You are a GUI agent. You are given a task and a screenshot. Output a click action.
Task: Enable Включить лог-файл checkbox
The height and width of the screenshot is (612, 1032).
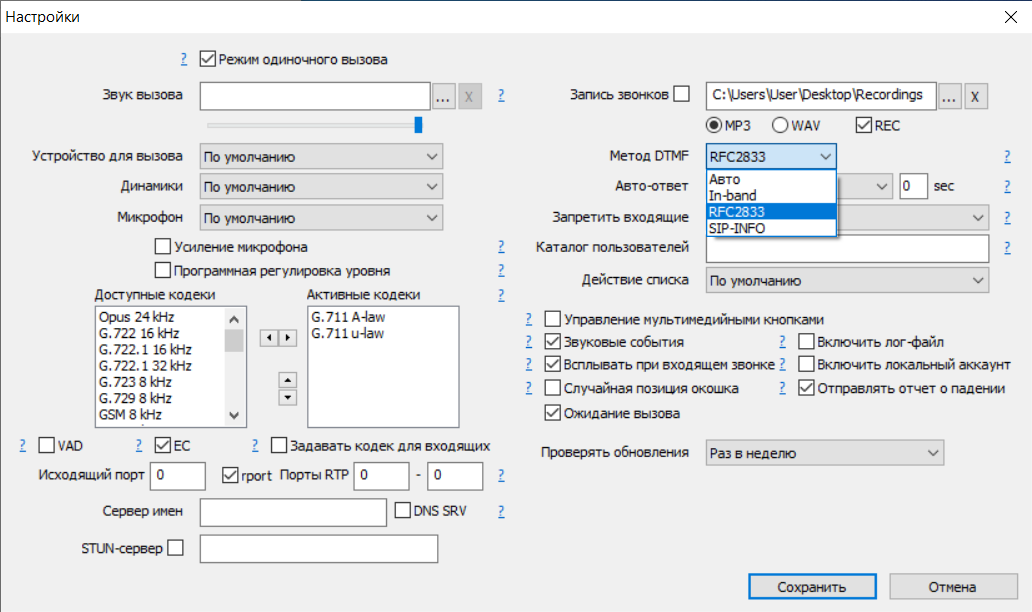(806, 342)
